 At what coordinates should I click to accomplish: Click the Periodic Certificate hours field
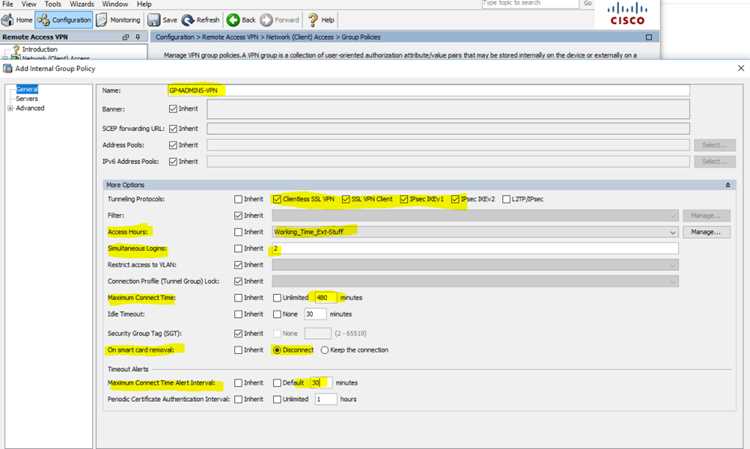pos(326,399)
